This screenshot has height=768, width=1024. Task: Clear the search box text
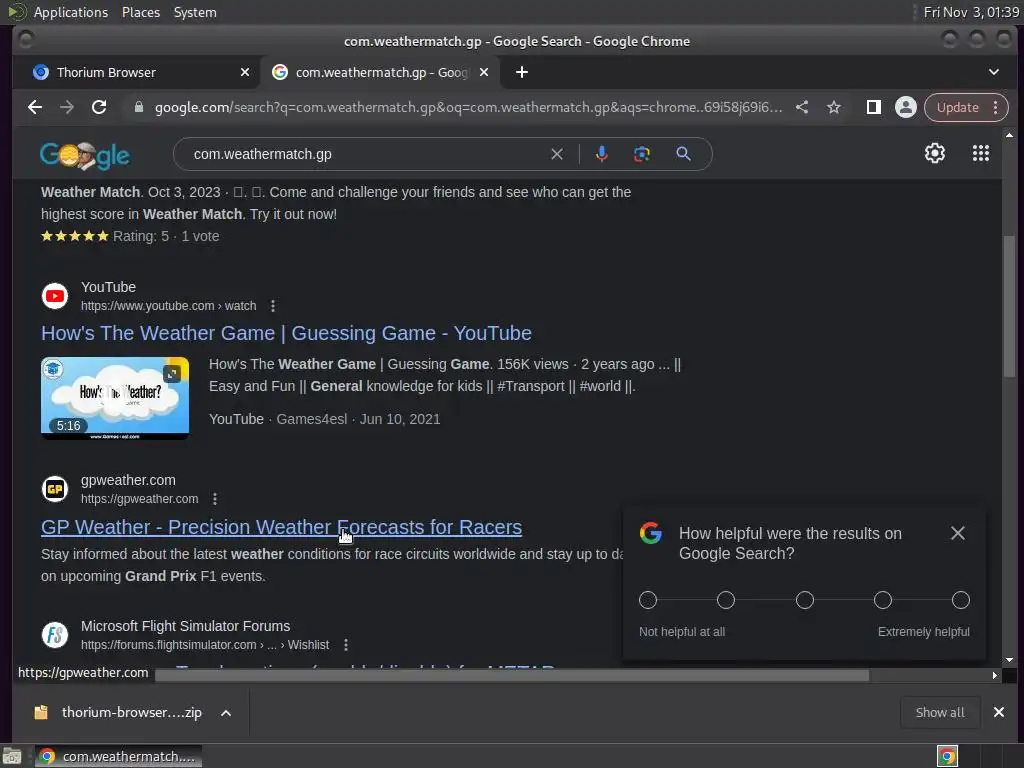coord(556,154)
